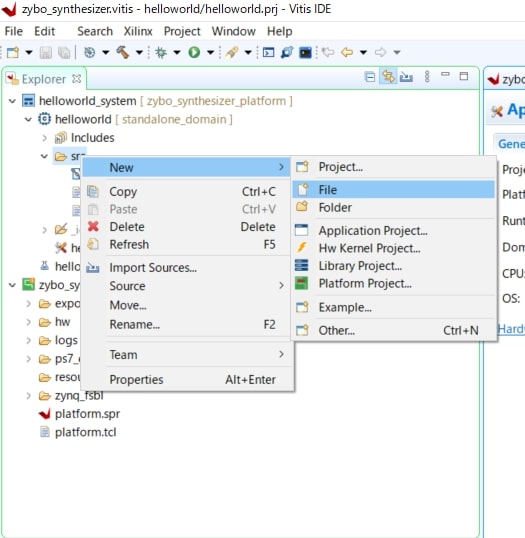525x538 pixels.
Task: Open the Back history dropdown arrow
Action: [363, 52]
